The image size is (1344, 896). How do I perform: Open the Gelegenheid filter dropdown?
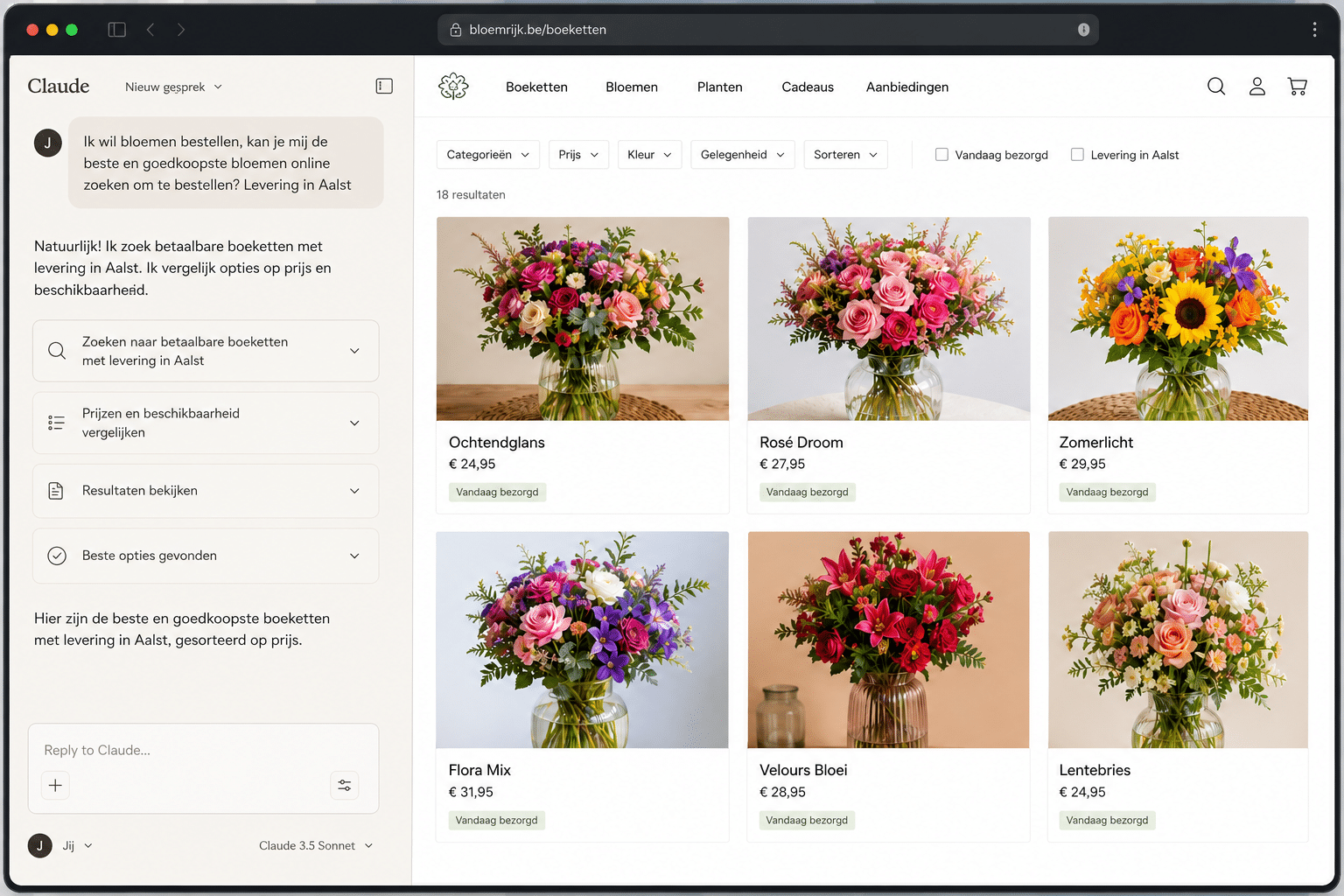[x=743, y=155]
